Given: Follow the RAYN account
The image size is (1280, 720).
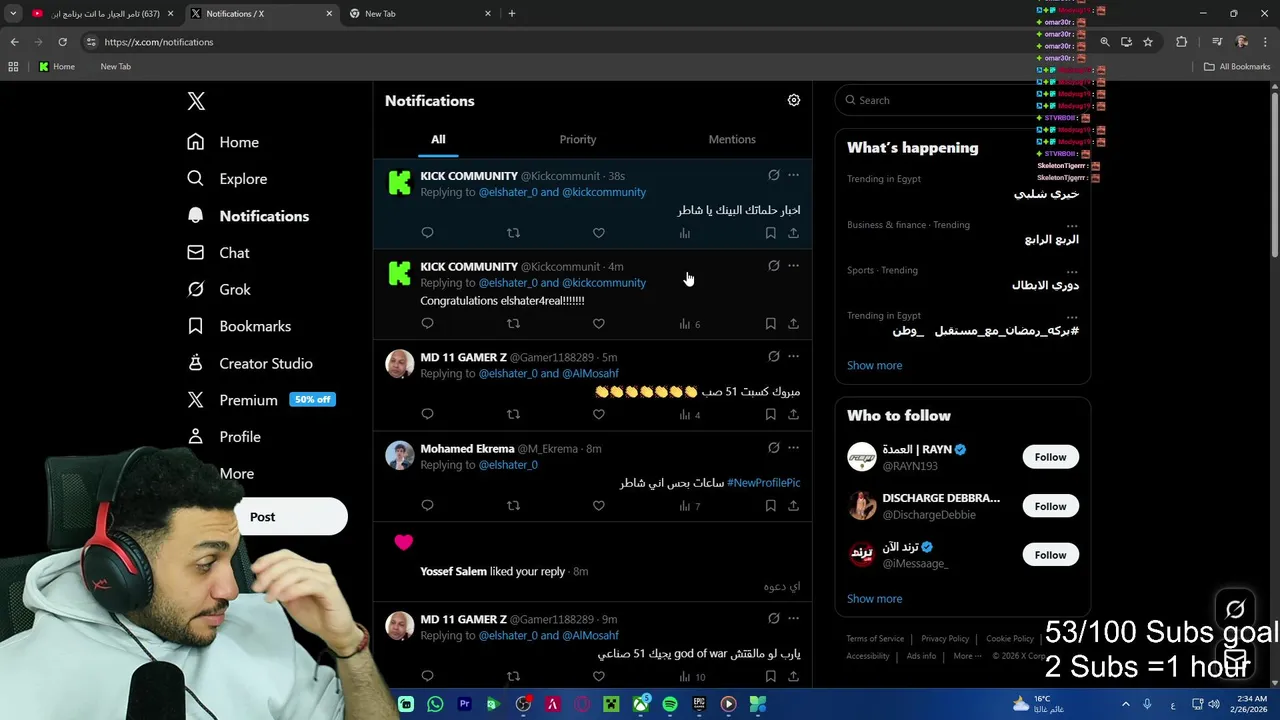Looking at the screenshot, I should (1050, 457).
